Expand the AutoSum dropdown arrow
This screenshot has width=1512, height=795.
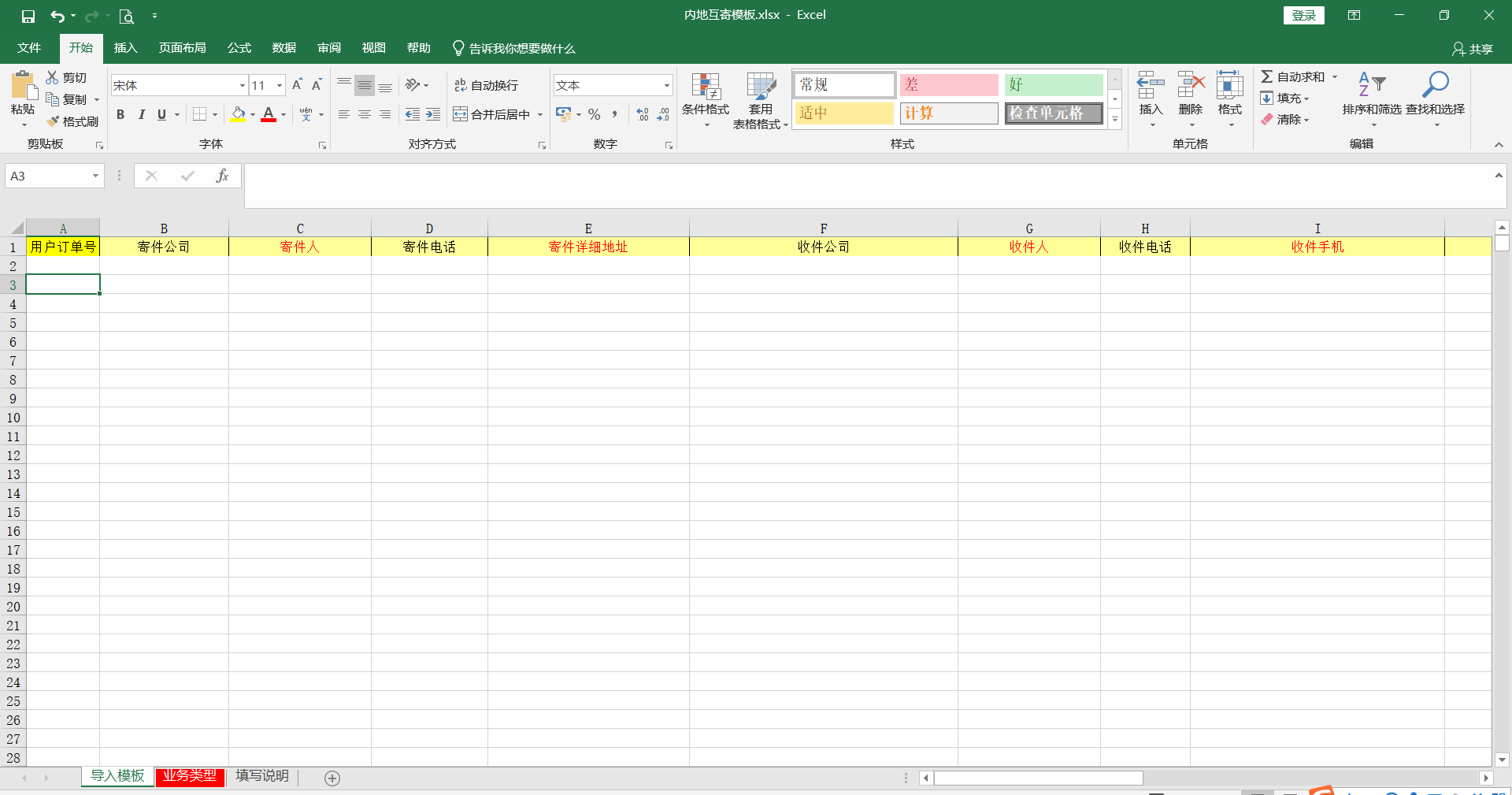point(1335,76)
